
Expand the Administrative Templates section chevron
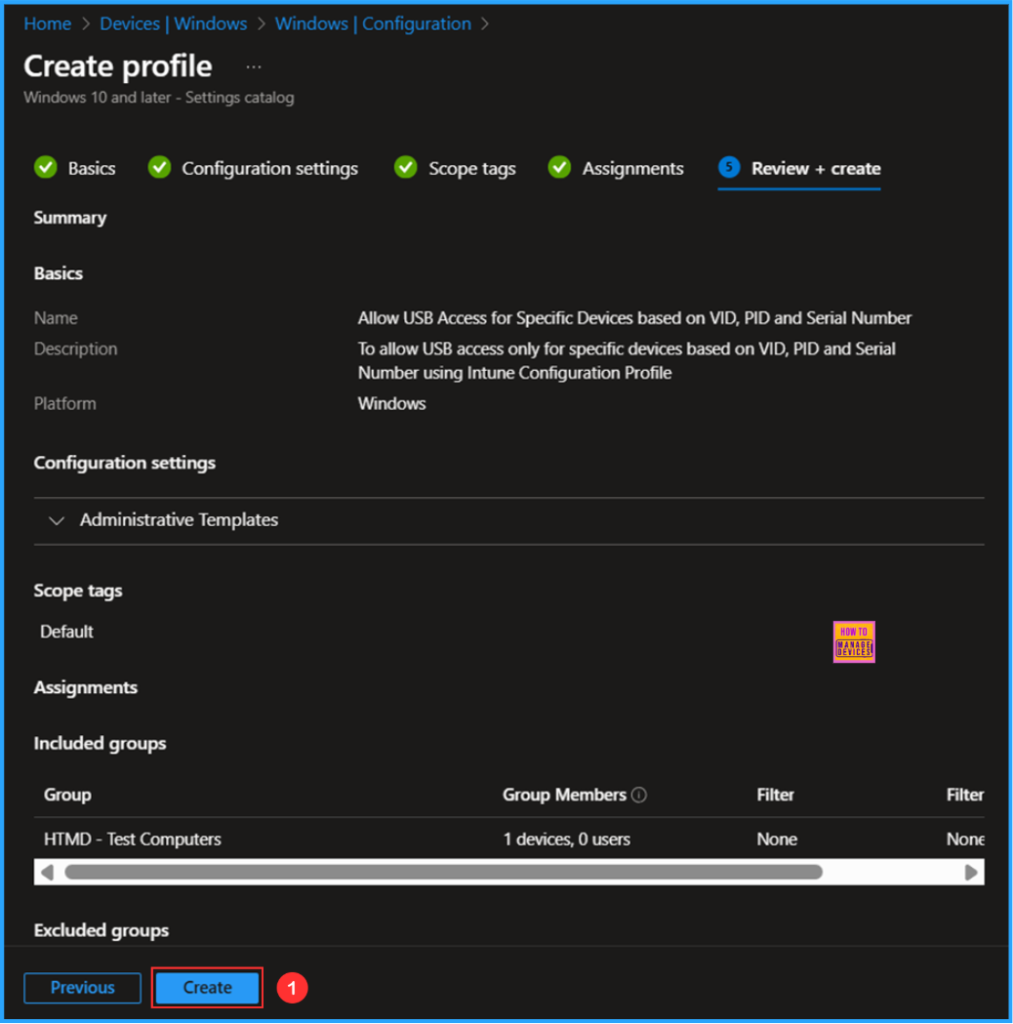click(x=57, y=520)
